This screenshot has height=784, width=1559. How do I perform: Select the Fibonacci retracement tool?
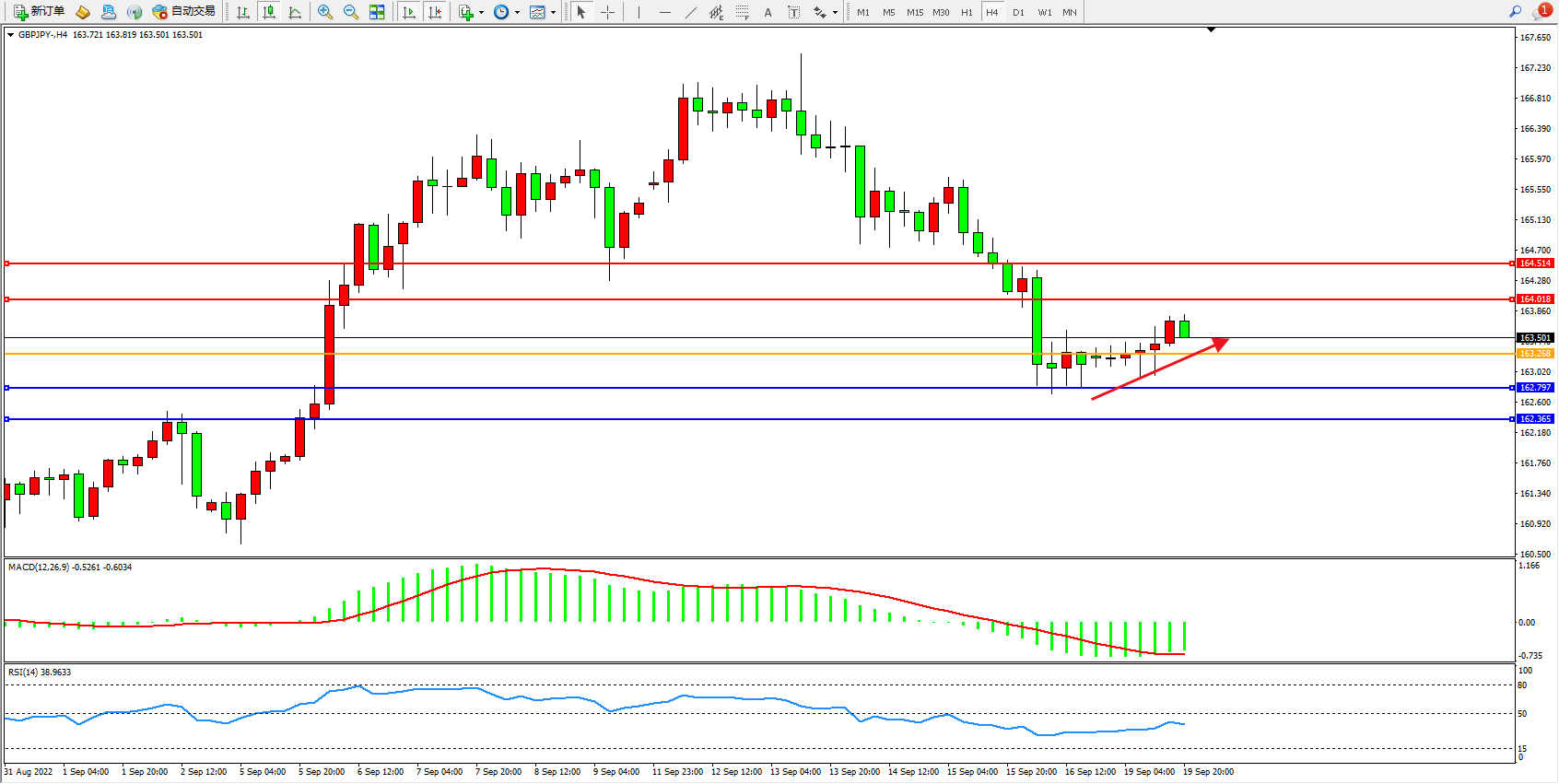[742, 12]
